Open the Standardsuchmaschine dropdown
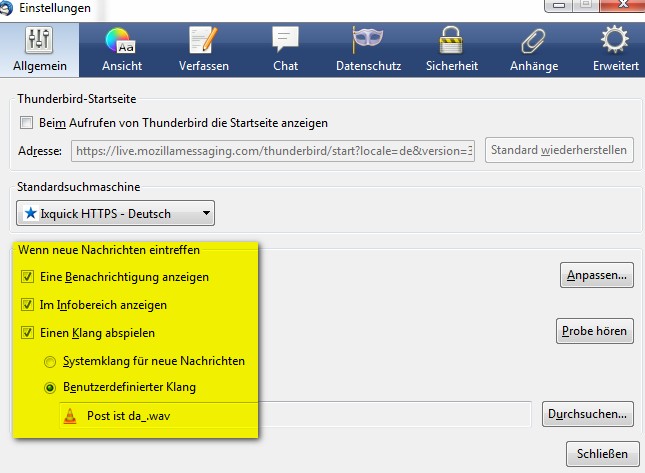645x473 pixels. (115, 213)
